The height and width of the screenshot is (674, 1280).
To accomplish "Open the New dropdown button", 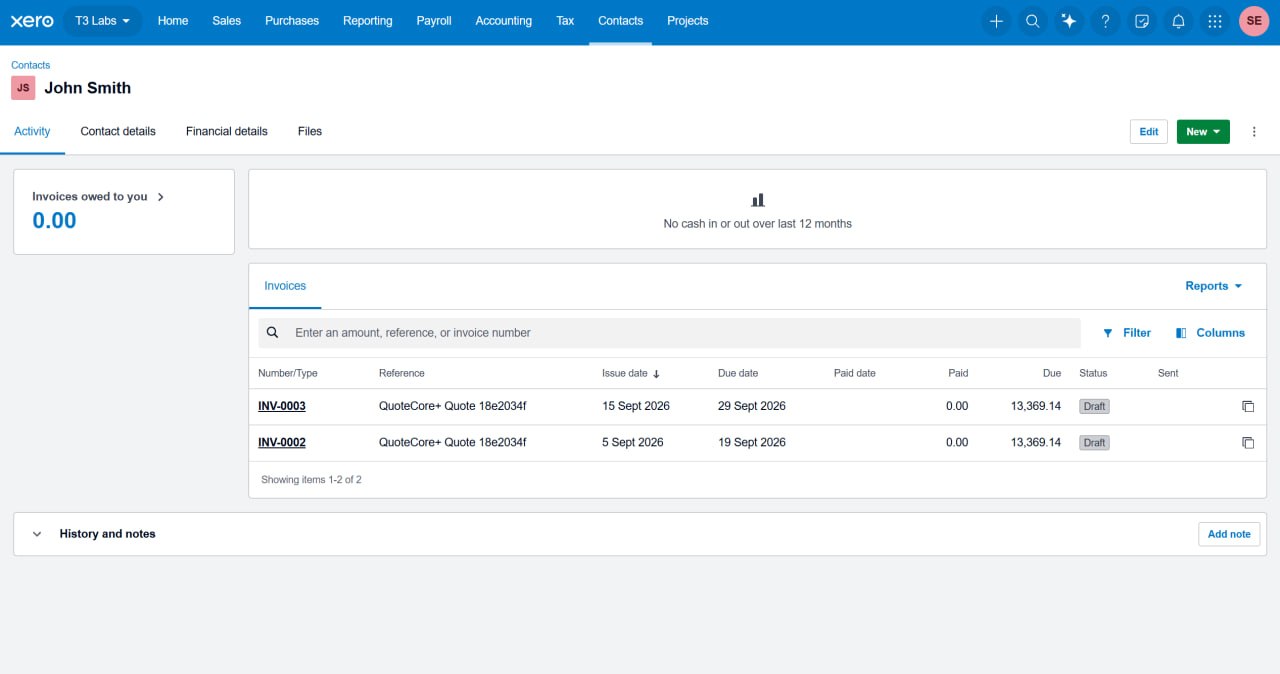I will coord(1203,132).
